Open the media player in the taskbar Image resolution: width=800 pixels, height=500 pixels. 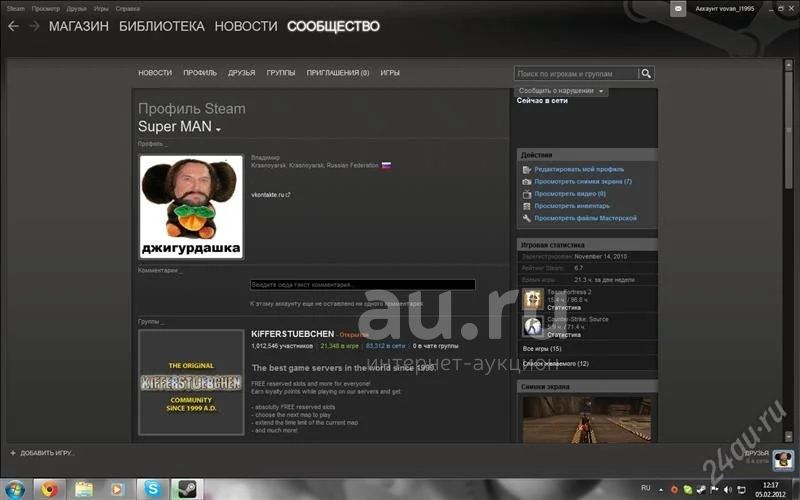click(117, 490)
